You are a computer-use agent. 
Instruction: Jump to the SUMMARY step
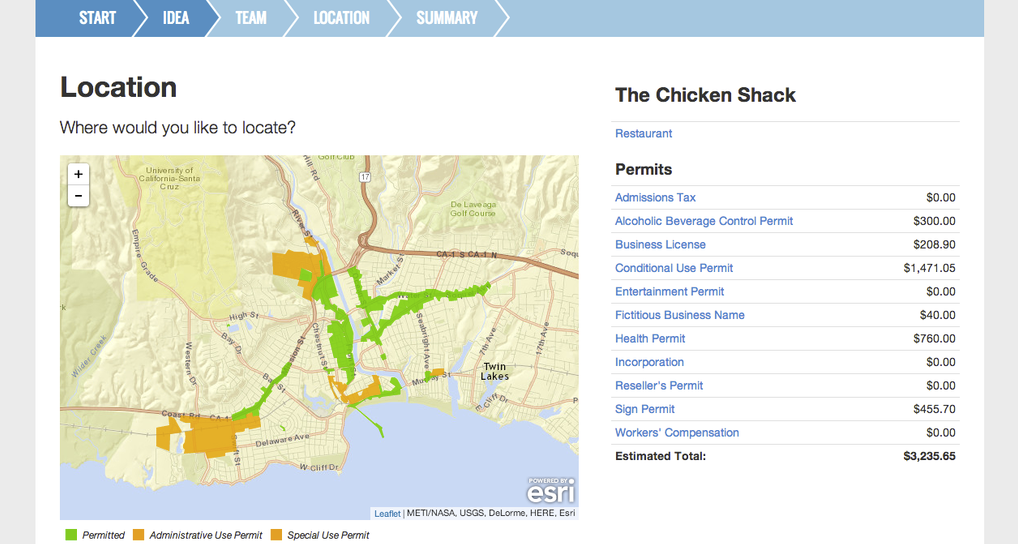coord(446,18)
